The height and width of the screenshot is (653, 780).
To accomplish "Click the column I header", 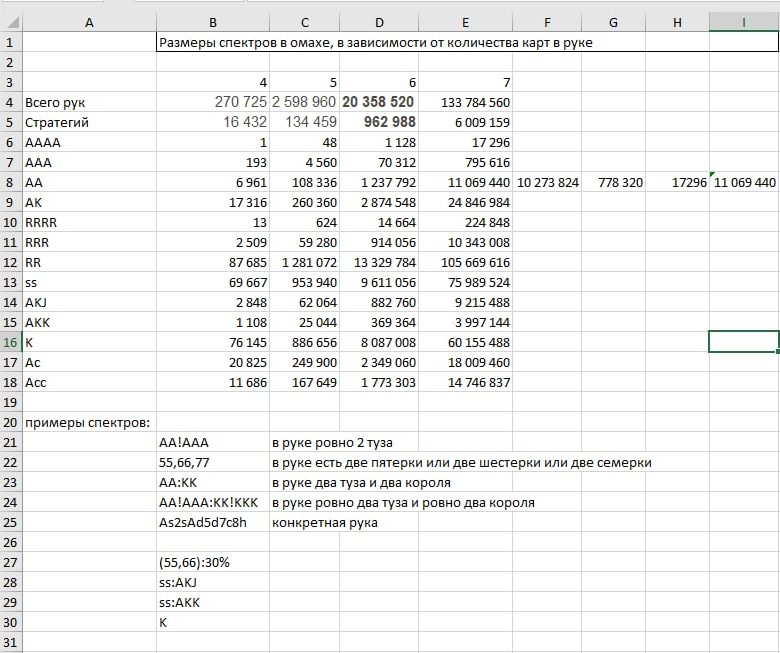I will tap(743, 22).
